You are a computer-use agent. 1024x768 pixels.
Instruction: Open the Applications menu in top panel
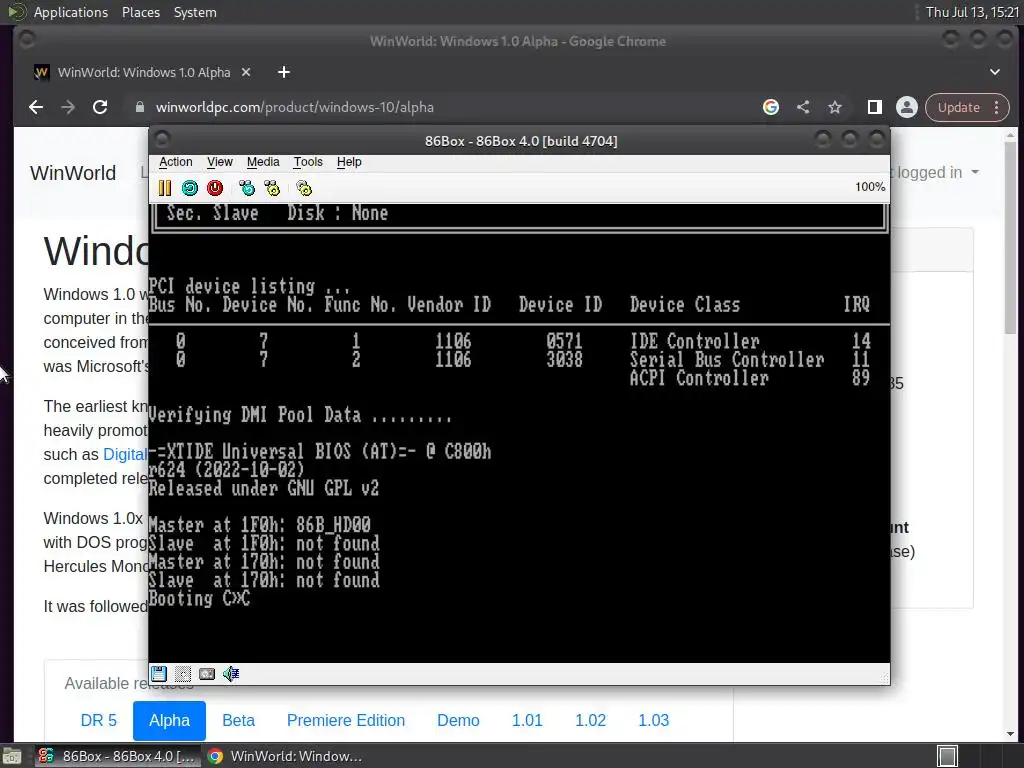(71, 12)
